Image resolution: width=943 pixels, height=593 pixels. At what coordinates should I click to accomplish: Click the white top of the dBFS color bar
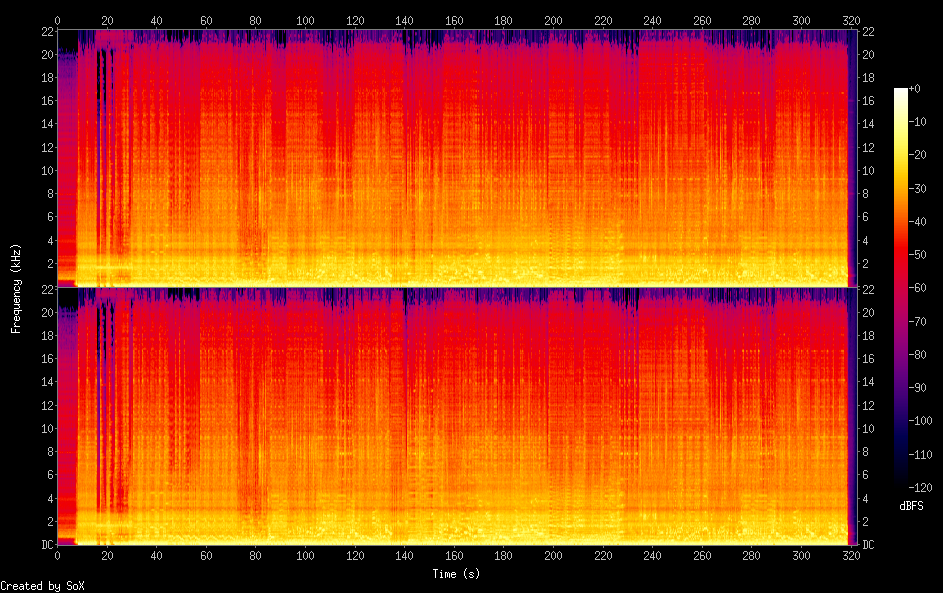901,92
